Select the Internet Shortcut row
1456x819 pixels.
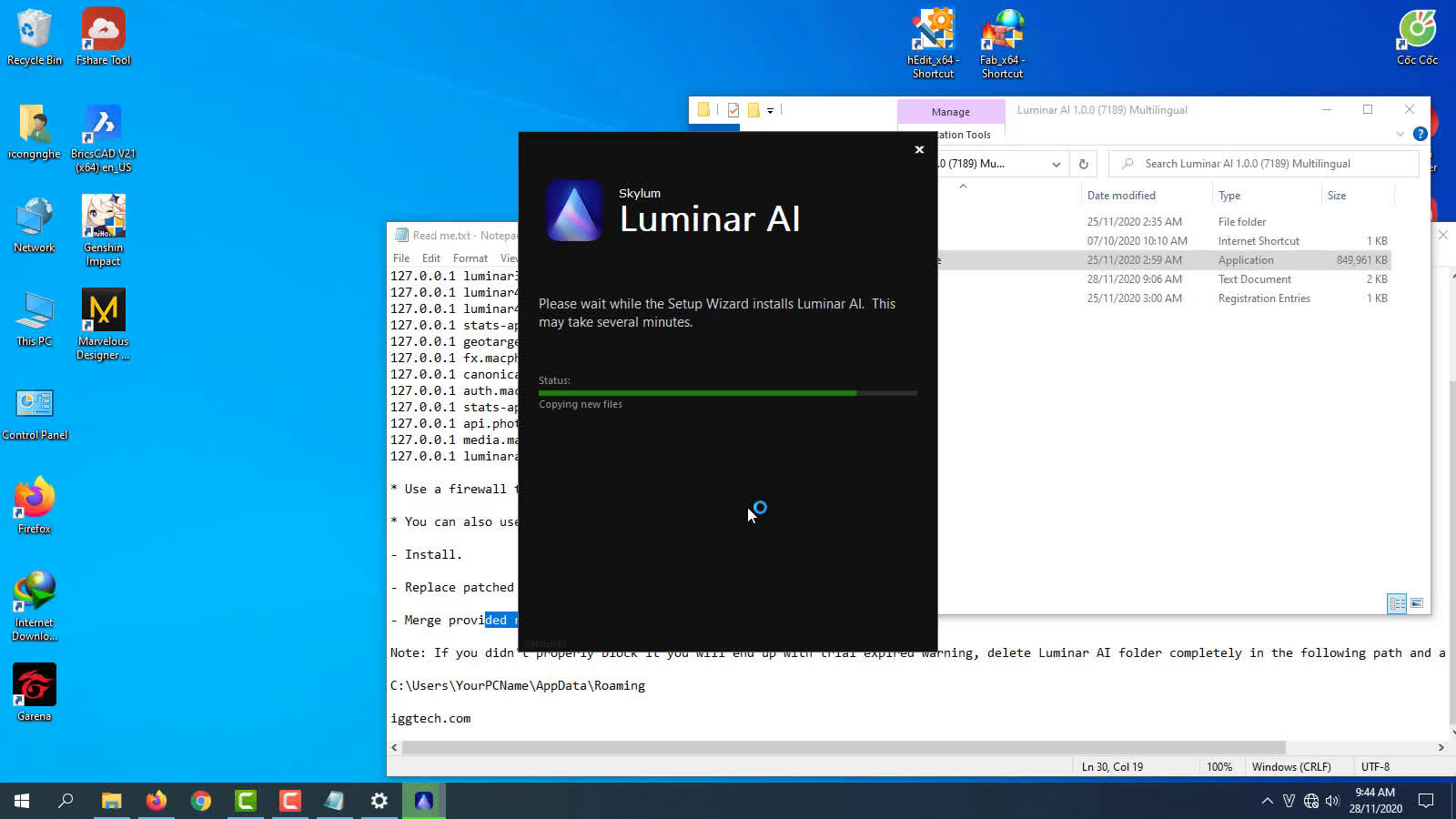[1164, 241]
